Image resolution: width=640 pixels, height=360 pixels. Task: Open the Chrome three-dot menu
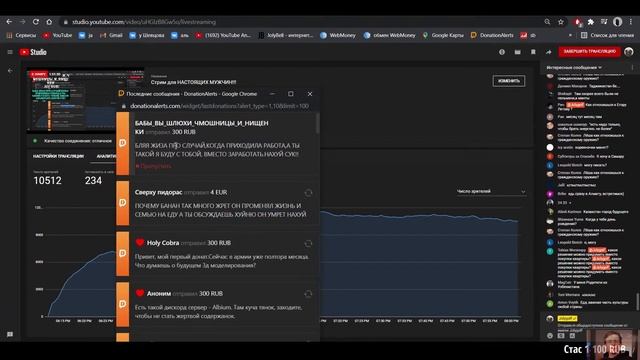coord(631,22)
